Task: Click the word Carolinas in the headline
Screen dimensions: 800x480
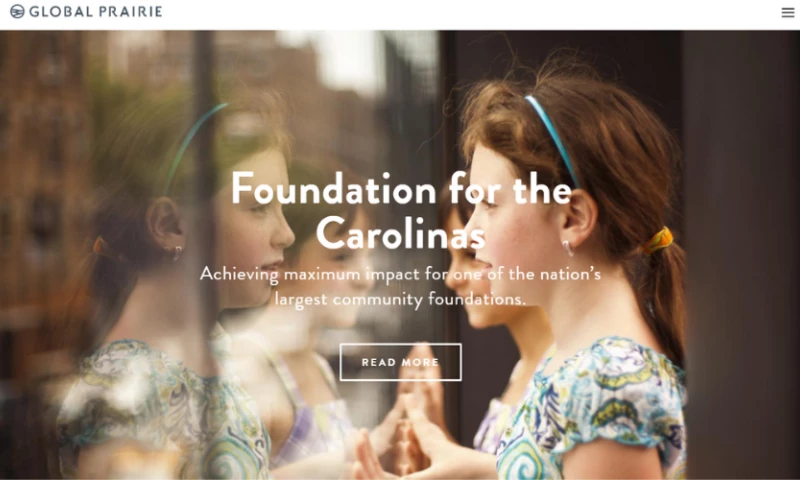Action: point(401,234)
